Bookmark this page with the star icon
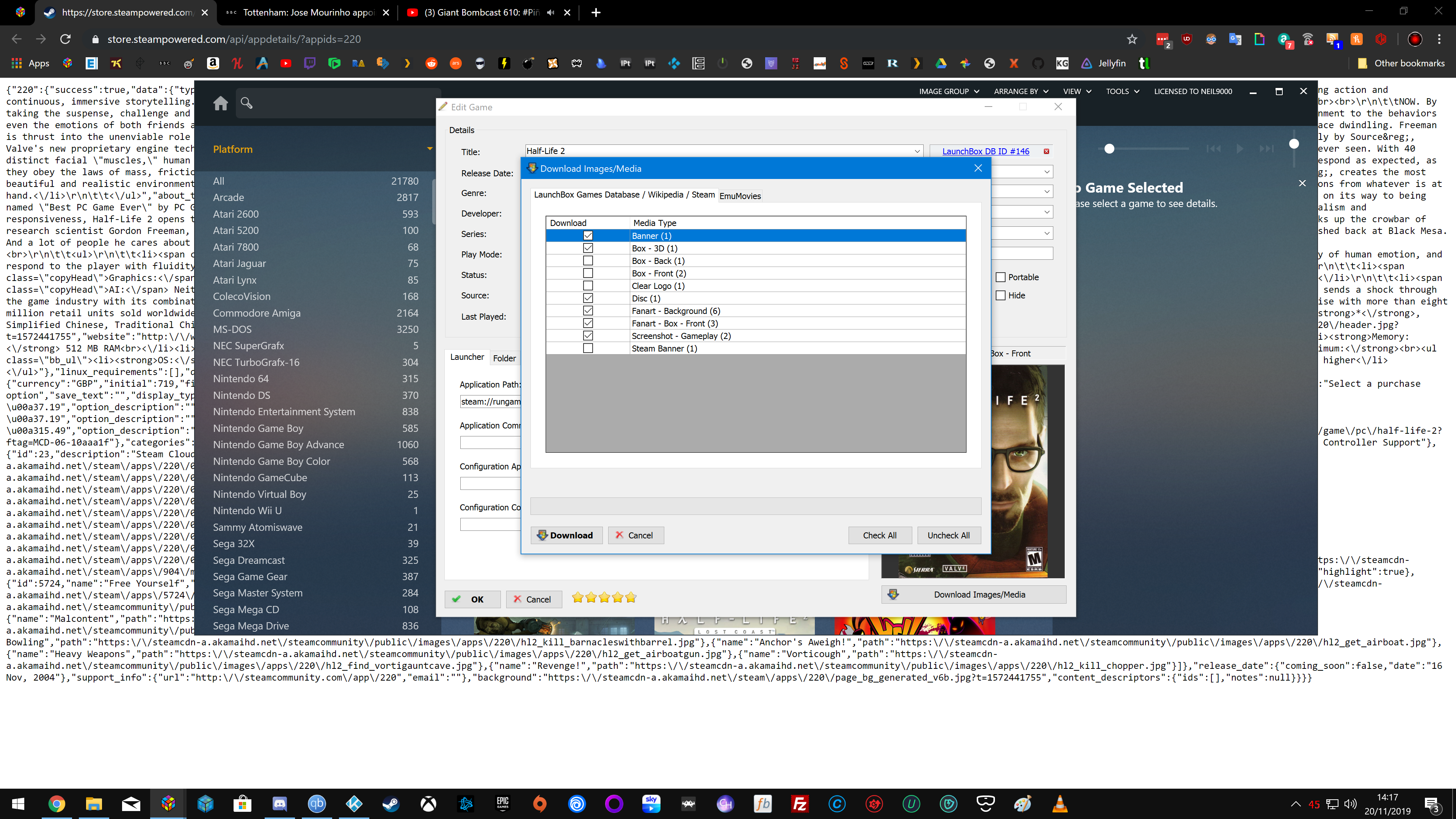Viewport: 1456px width, 819px height. click(1131, 39)
